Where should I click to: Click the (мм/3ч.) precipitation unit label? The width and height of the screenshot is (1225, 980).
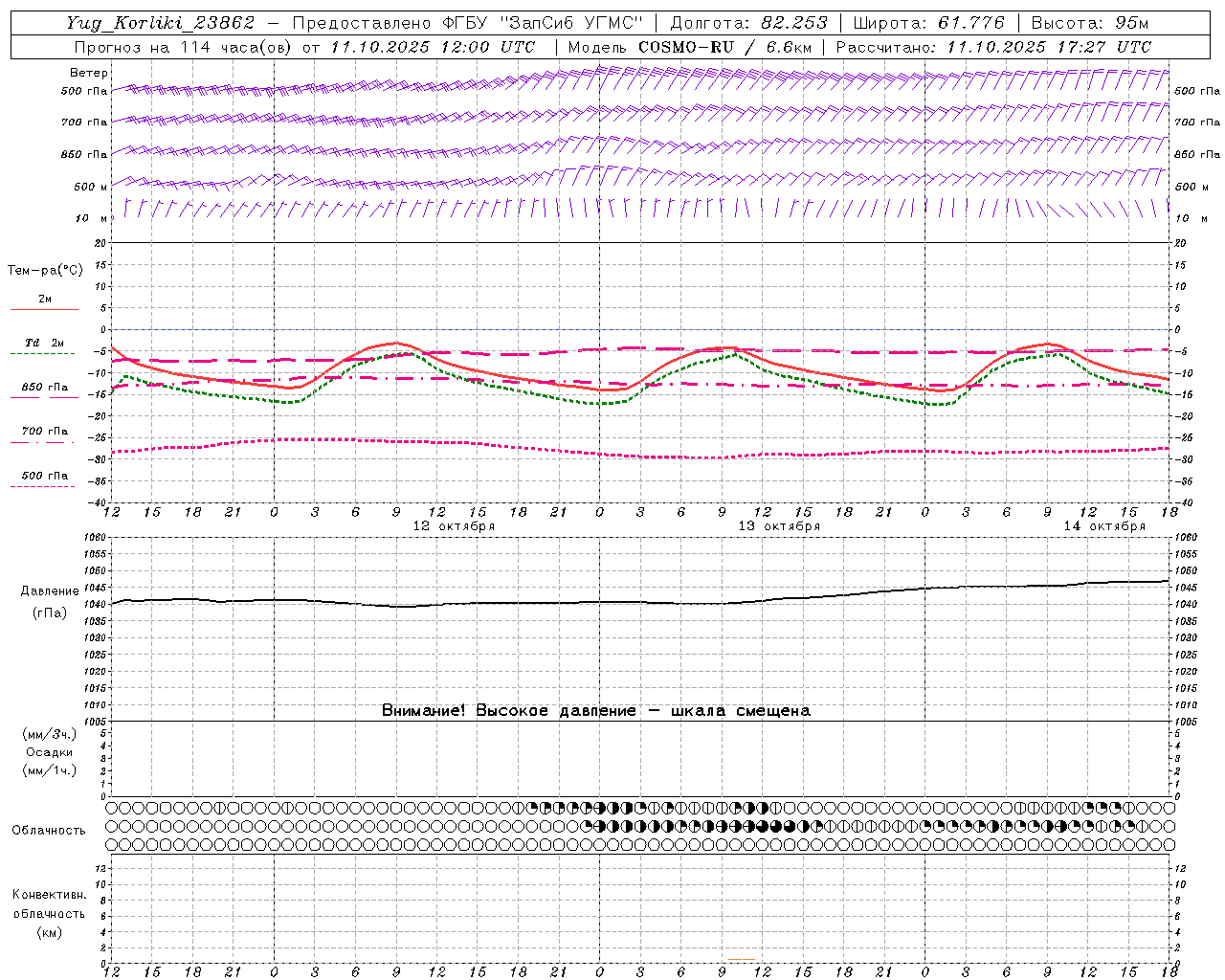[x=50, y=734]
